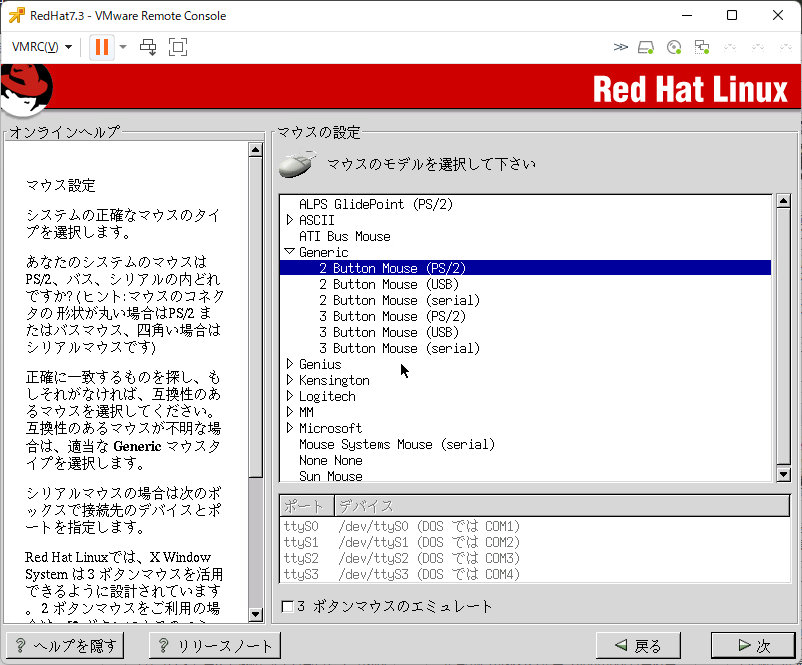Viewport: 802px width, 665px height.
Task: Click the Microsoft group label
Action: pos(330,428)
